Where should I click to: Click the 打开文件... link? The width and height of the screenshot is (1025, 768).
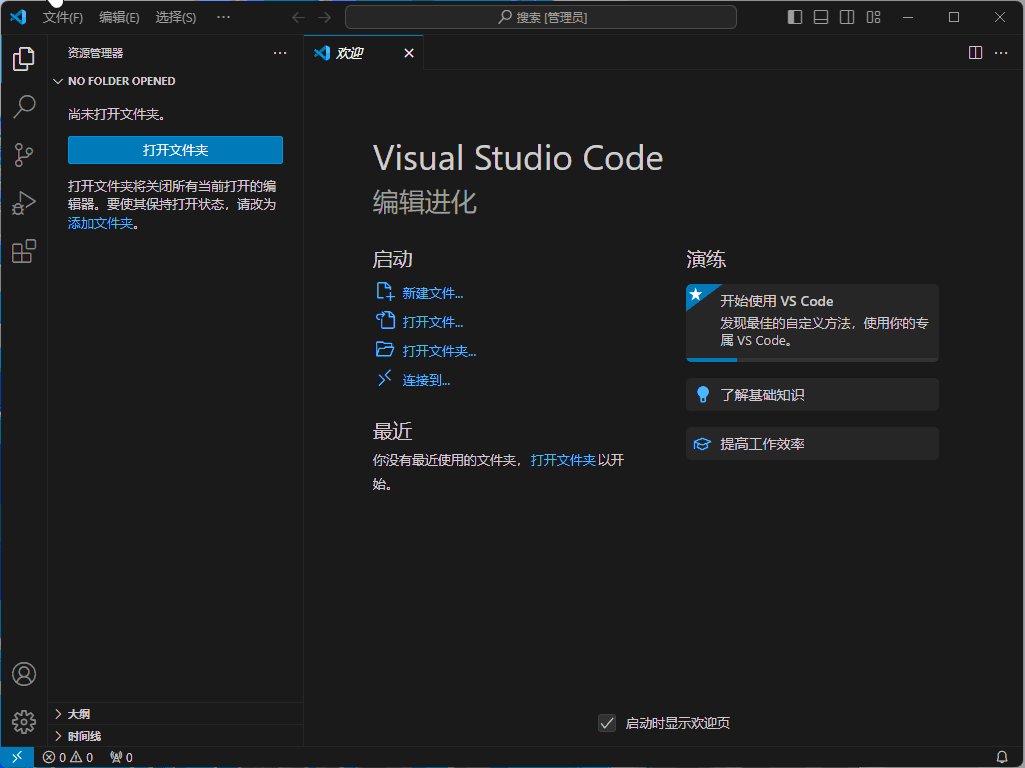click(x=433, y=322)
